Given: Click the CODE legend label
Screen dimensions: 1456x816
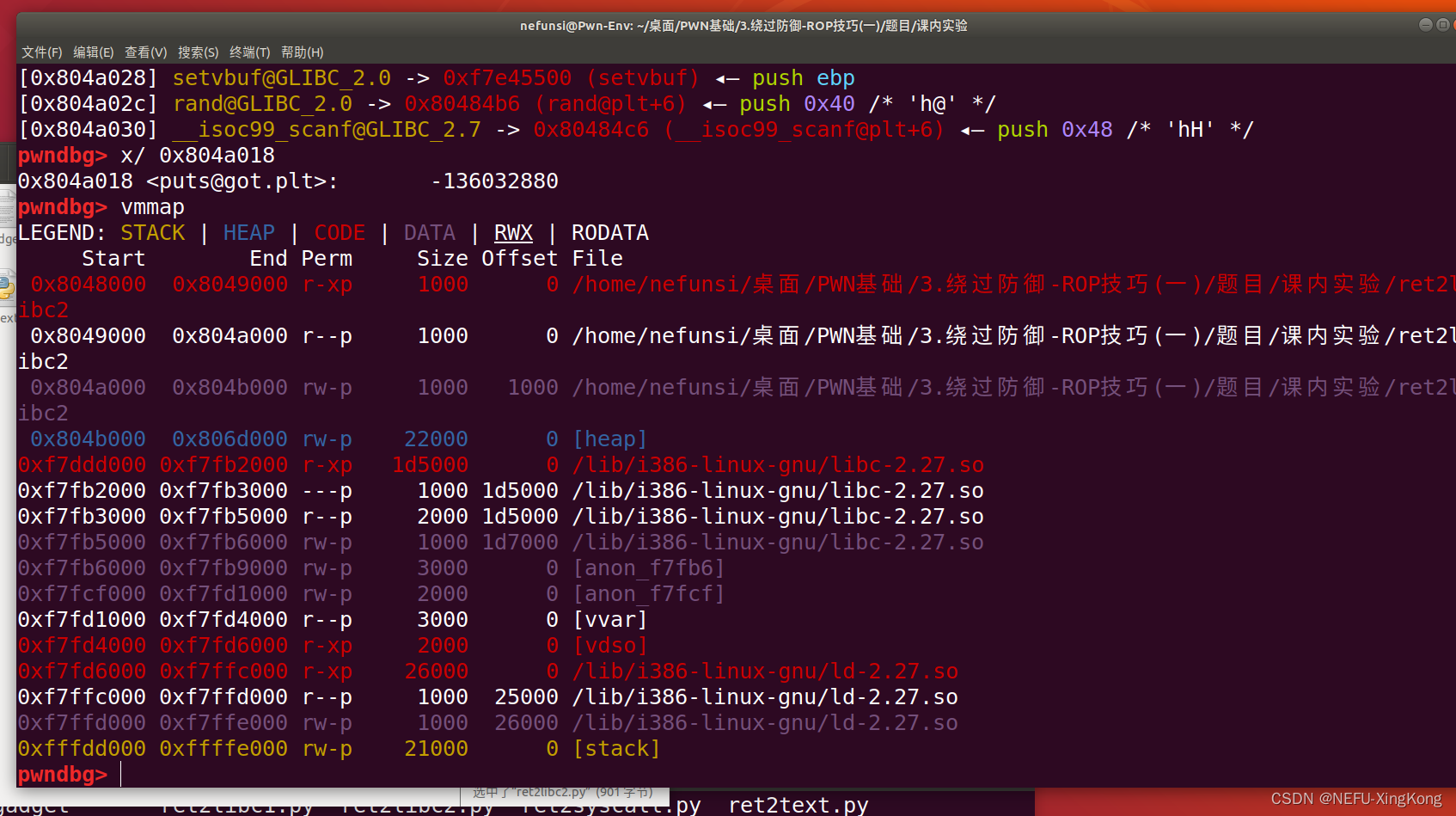Looking at the screenshot, I should (x=340, y=233).
